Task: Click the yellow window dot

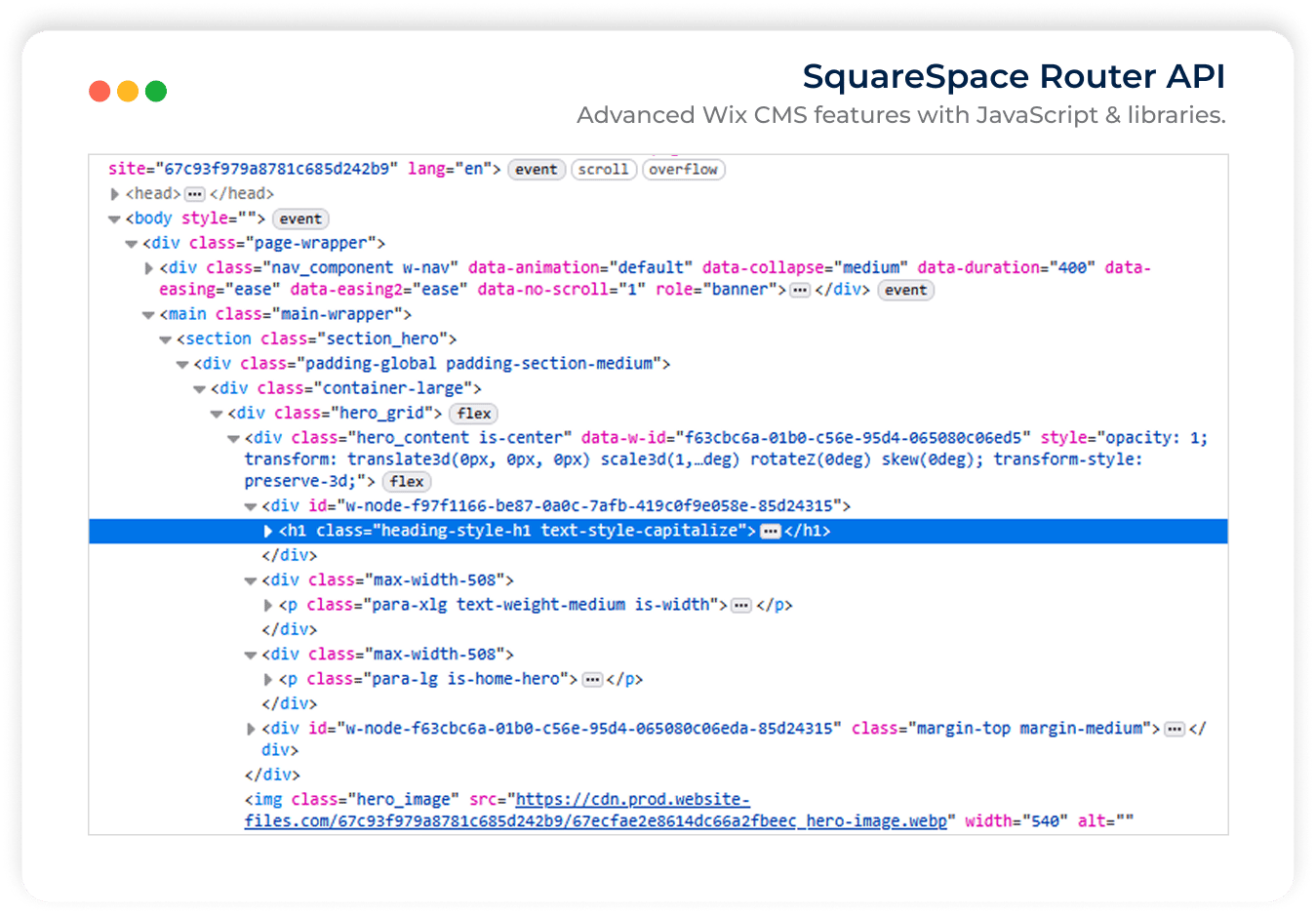Action: tap(128, 92)
